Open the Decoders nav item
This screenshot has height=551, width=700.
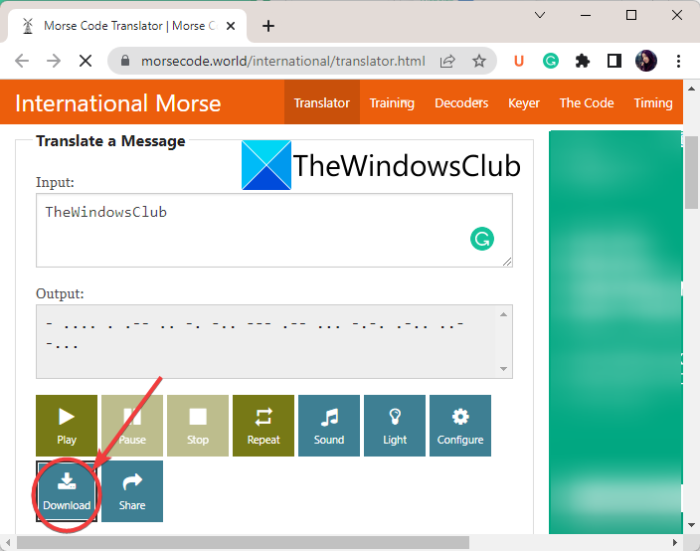pyautogui.click(x=461, y=102)
